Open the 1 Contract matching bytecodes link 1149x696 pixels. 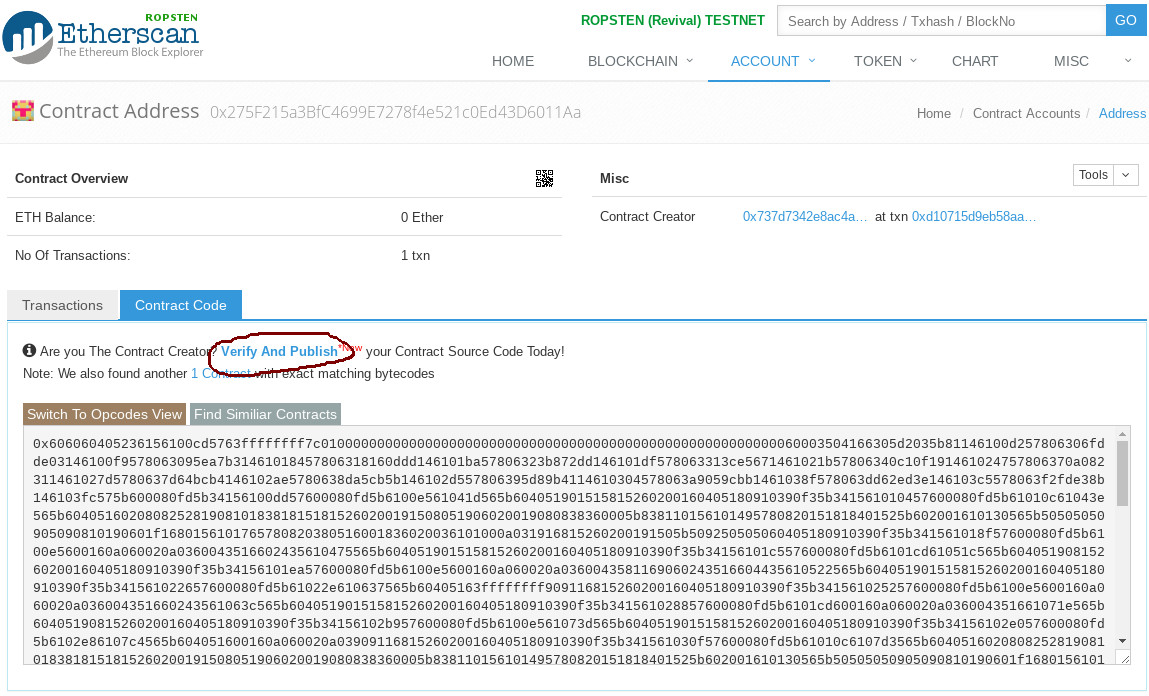tap(221, 374)
